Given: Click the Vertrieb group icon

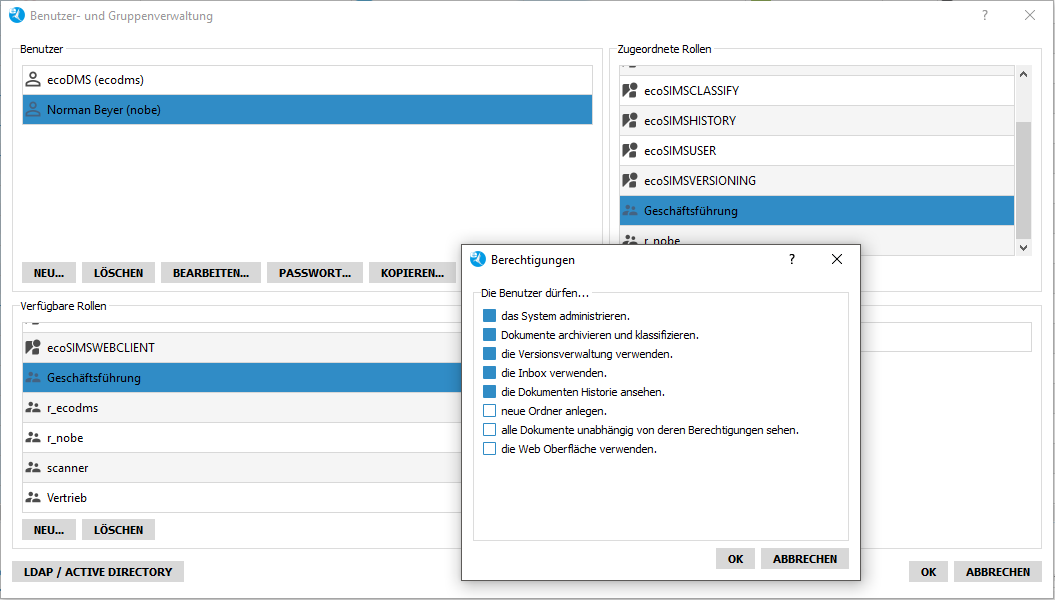Looking at the screenshot, I should click(32, 498).
